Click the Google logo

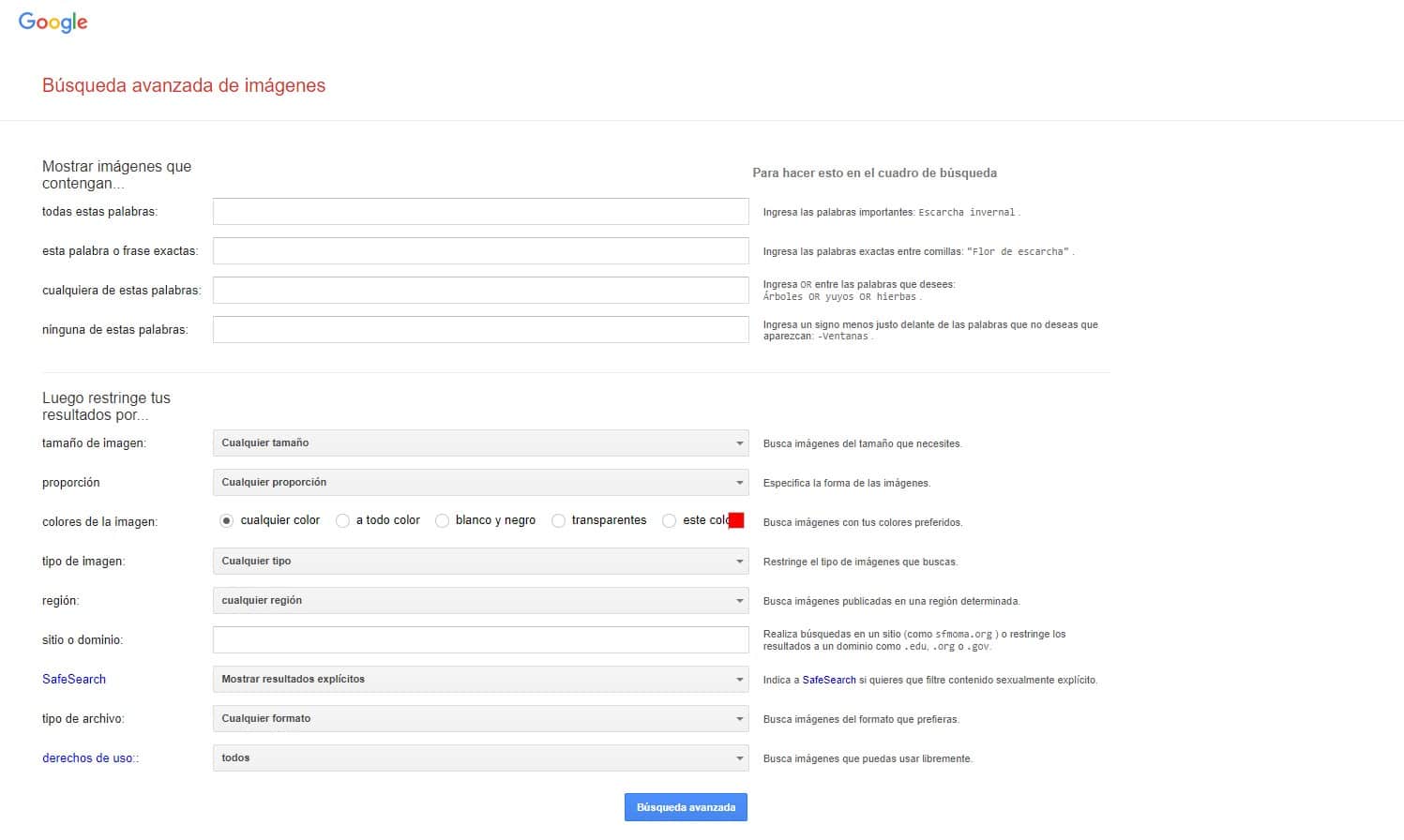pos(53,21)
